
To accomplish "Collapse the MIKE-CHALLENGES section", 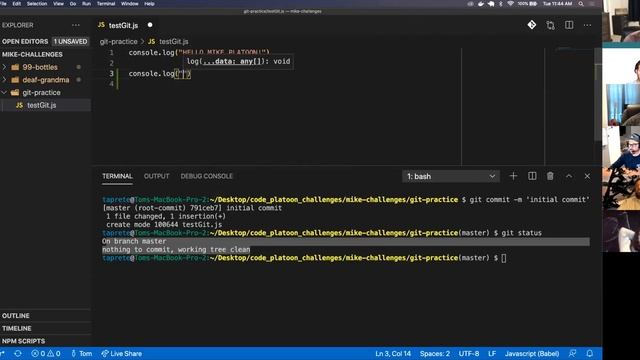I will 32,54.
